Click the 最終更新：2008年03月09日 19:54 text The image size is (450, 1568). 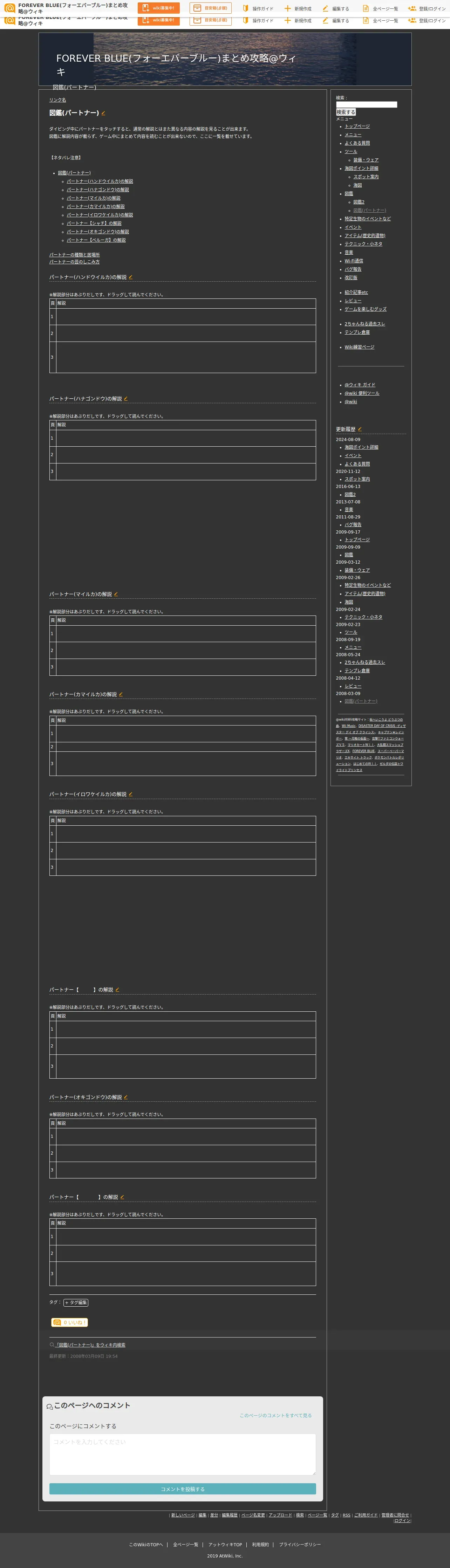[x=83, y=1356]
